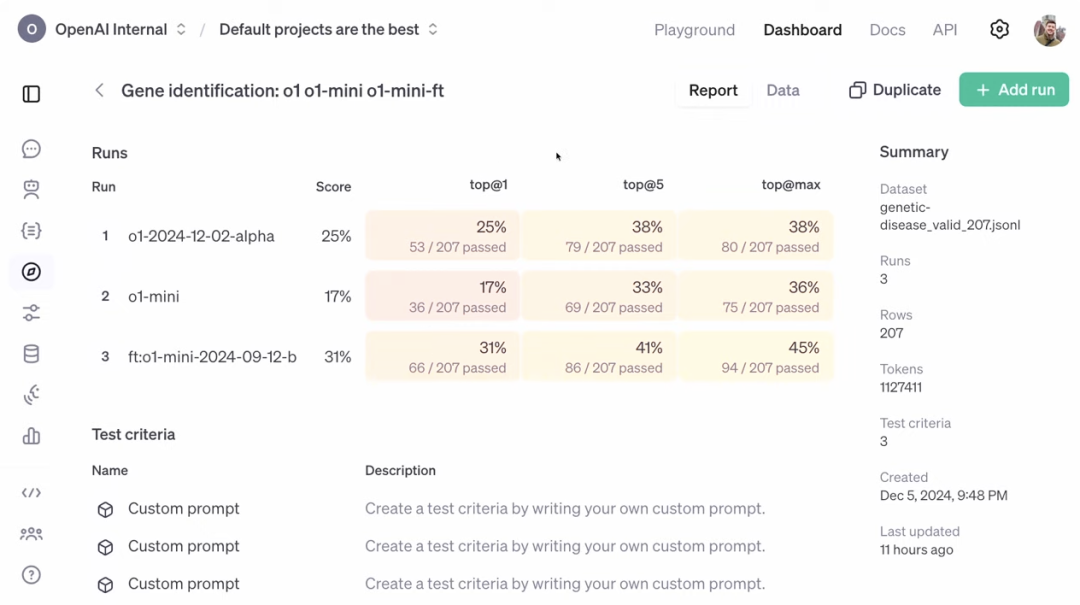
Task: Select the Report tab
Action: point(713,90)
